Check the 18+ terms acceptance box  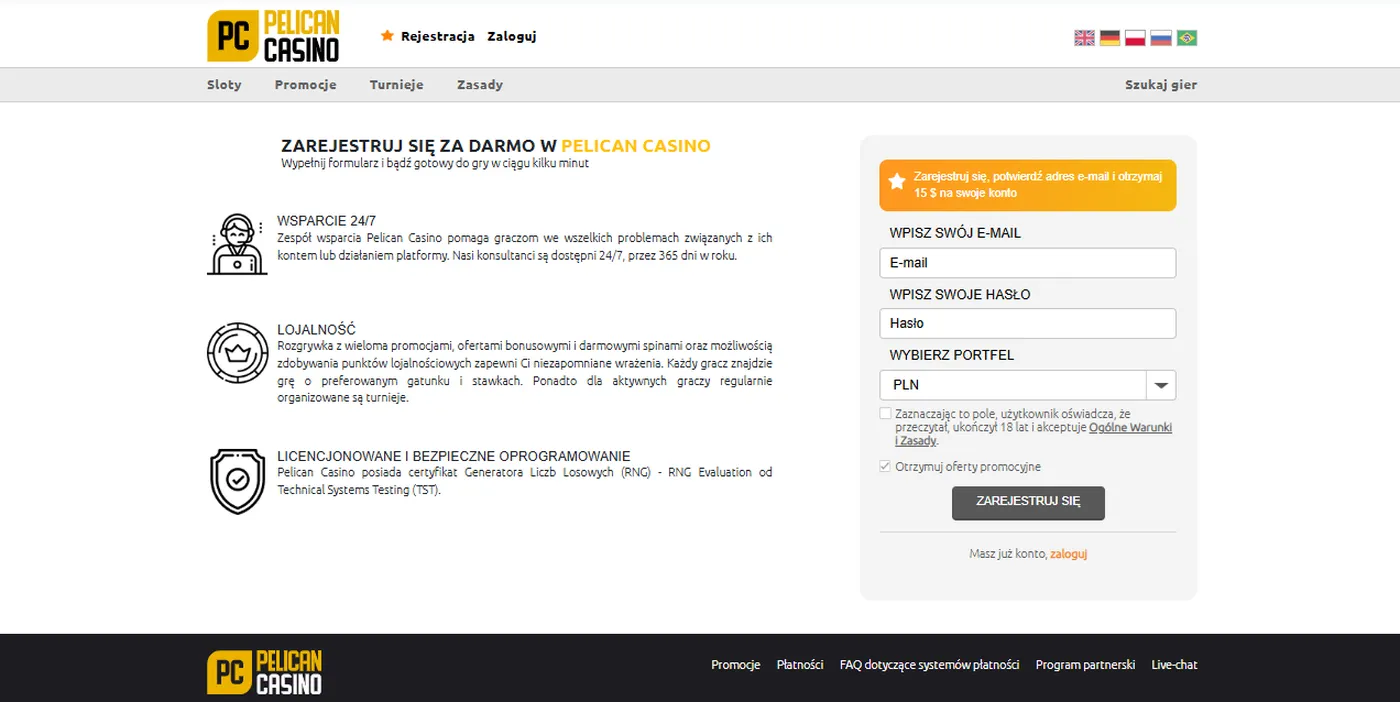pyautogui.click(x=885, y=412)
